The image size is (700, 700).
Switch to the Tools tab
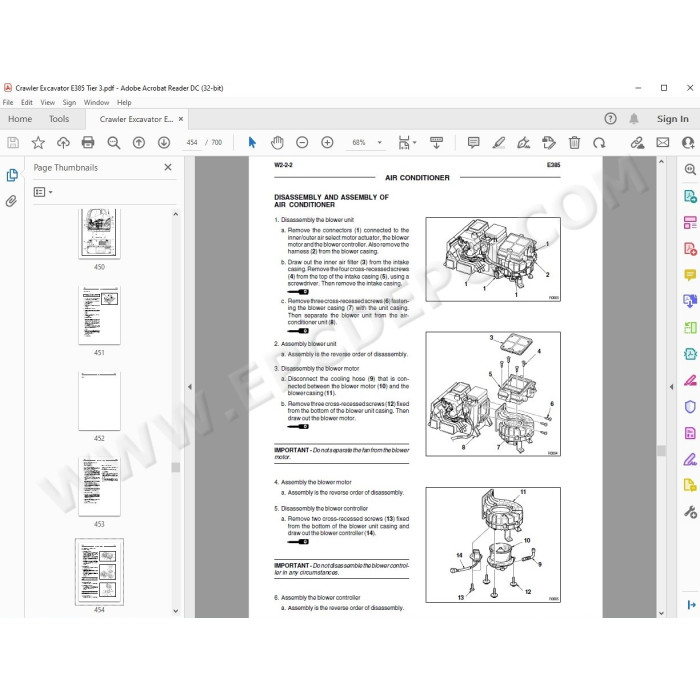click(59, 119)
